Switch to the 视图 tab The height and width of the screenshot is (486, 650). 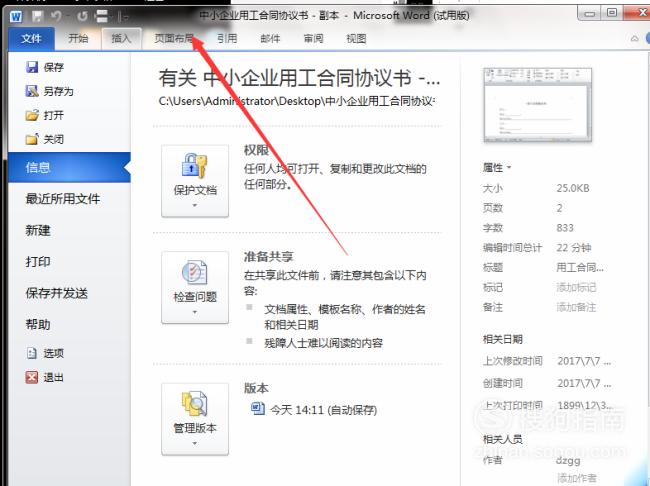(x=356, y=39)
